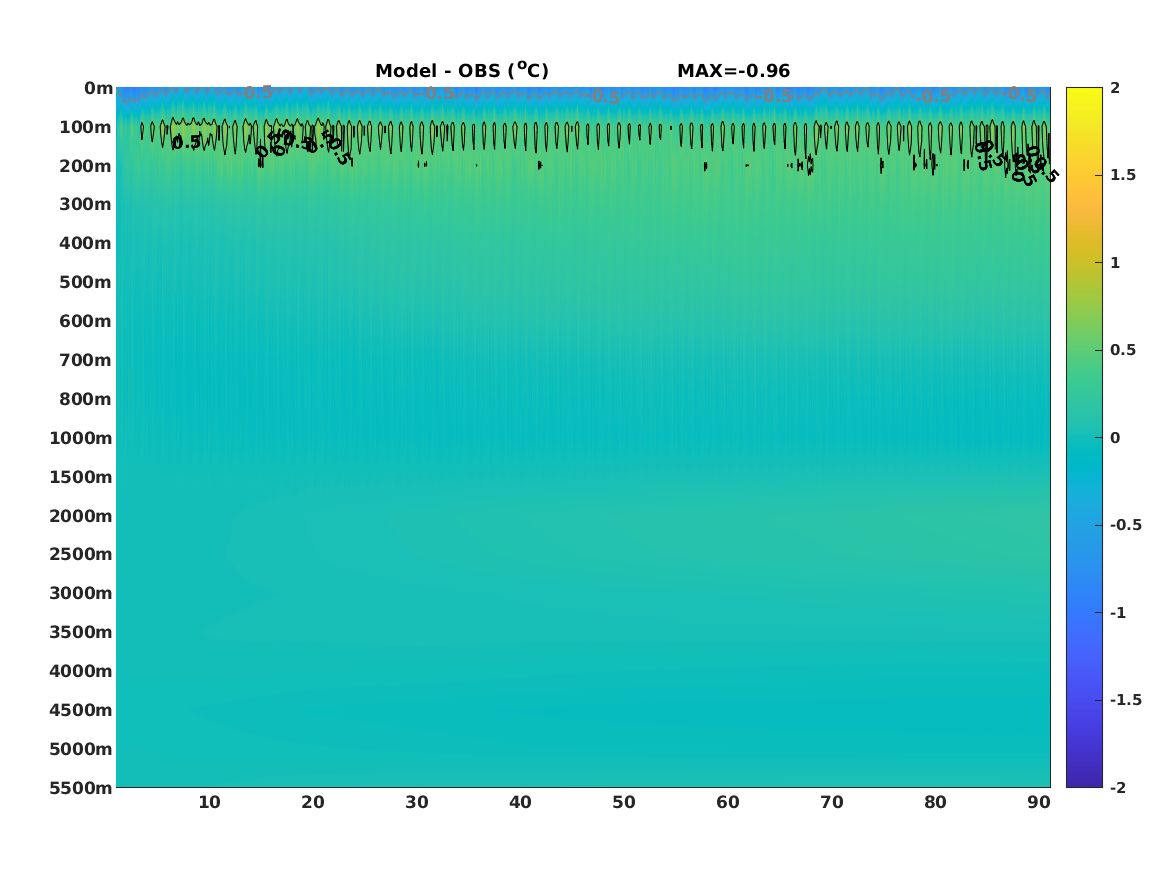
Task: Click the '4500m' depth axis label
Action: (x=81, y=710)
